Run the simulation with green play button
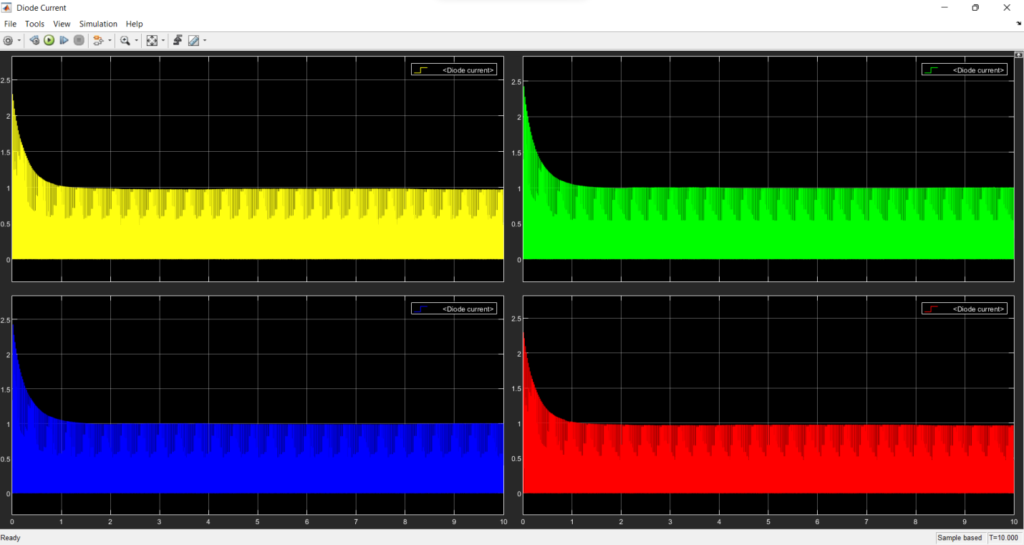The image size is (1024, 545). point(49,40)
